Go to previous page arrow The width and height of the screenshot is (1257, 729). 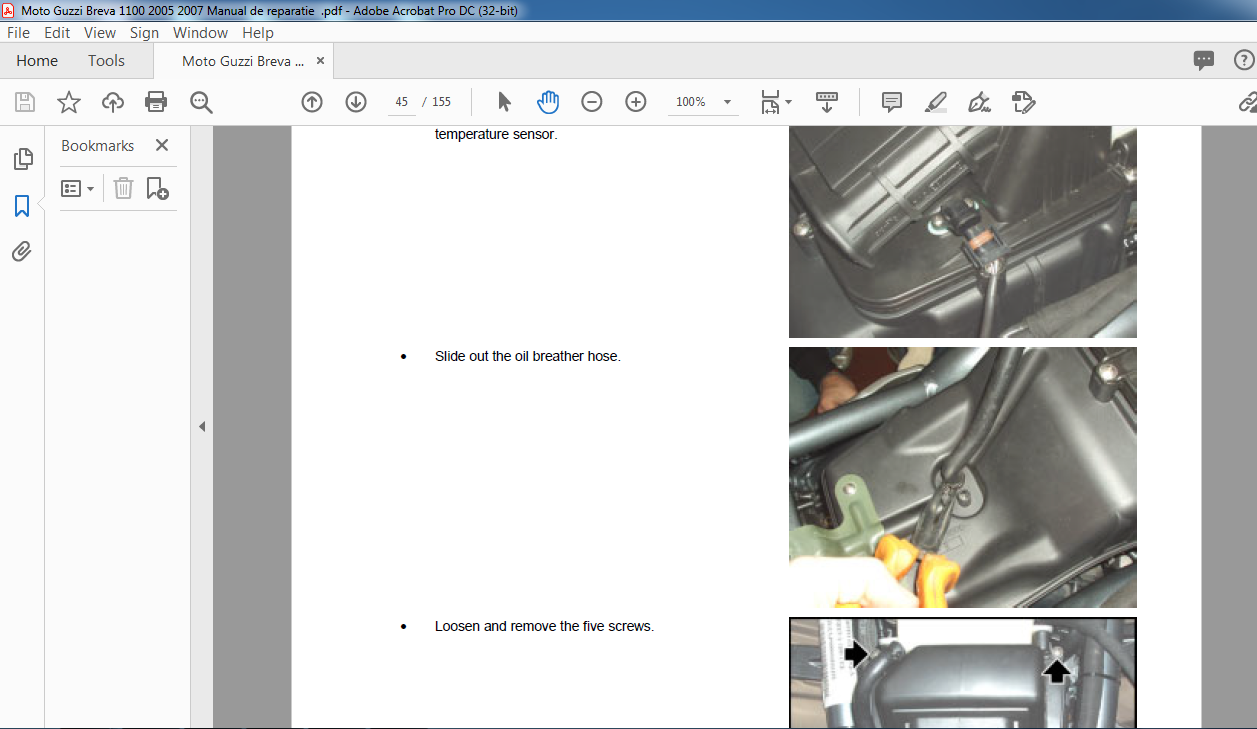[312, 102]
